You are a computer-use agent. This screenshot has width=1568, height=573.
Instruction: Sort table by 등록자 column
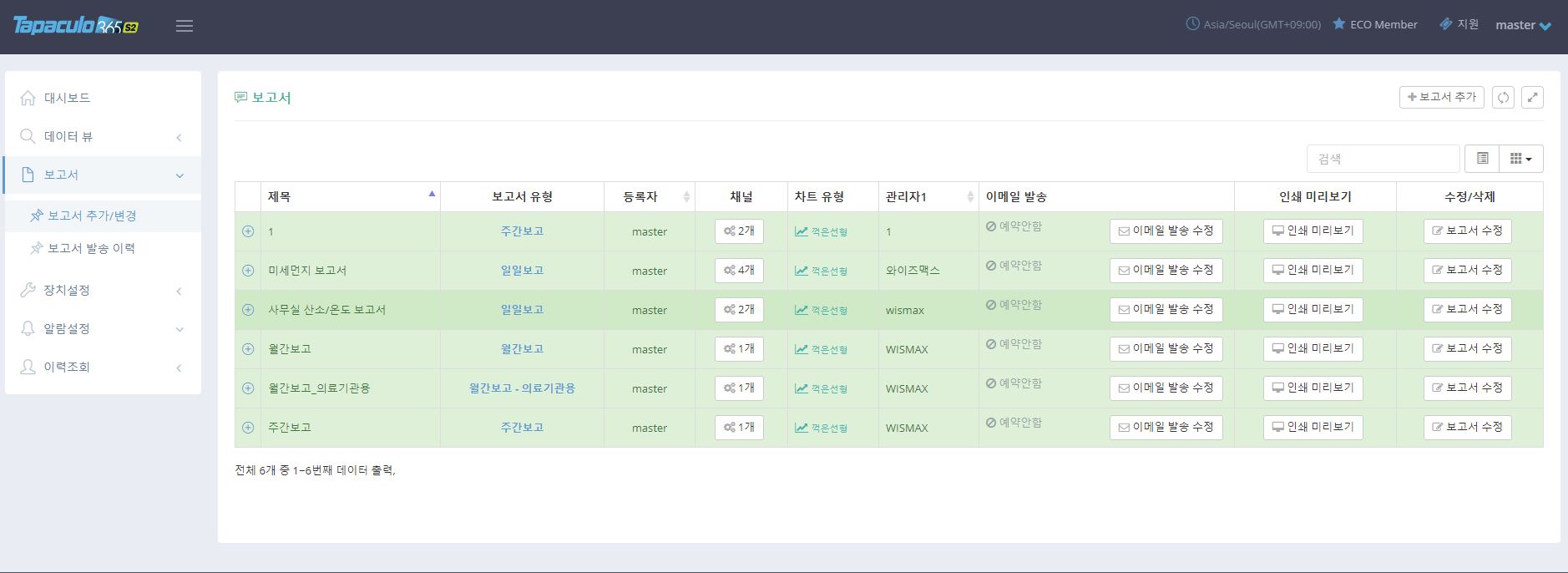(x=650, y=196)
